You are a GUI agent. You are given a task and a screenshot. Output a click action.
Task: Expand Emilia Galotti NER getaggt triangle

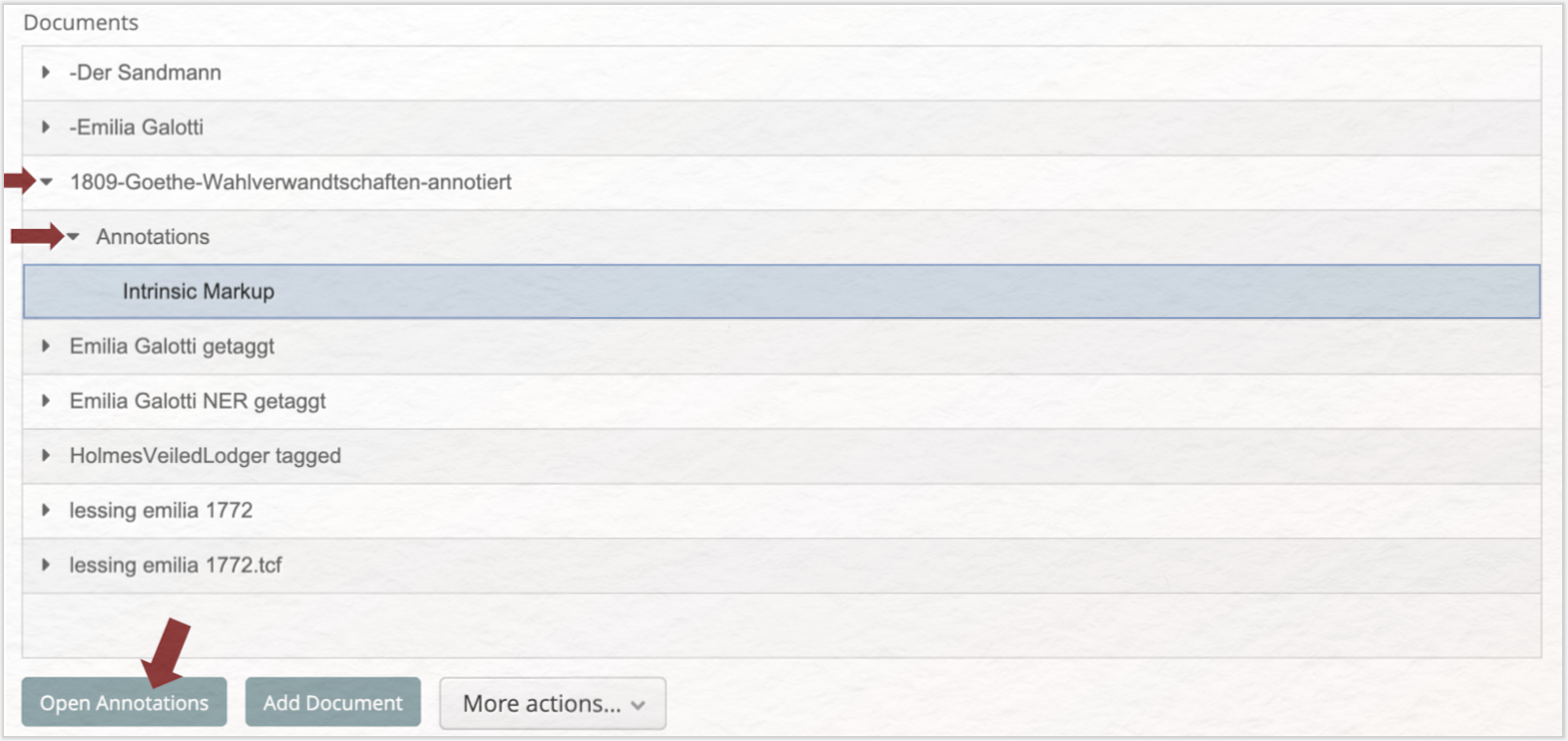[x=46, y=401]
